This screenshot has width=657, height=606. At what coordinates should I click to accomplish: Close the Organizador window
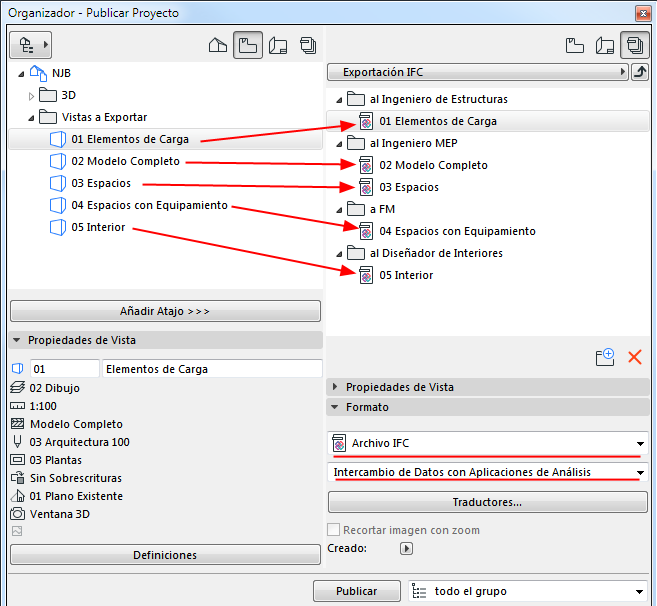point(643,13)
